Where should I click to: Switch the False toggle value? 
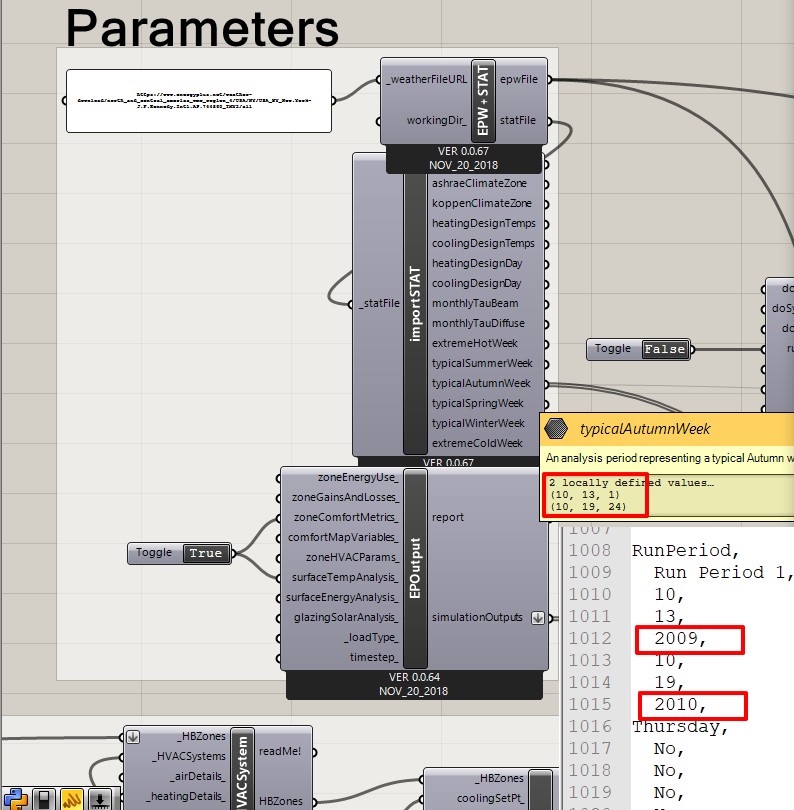click(665, 349)
